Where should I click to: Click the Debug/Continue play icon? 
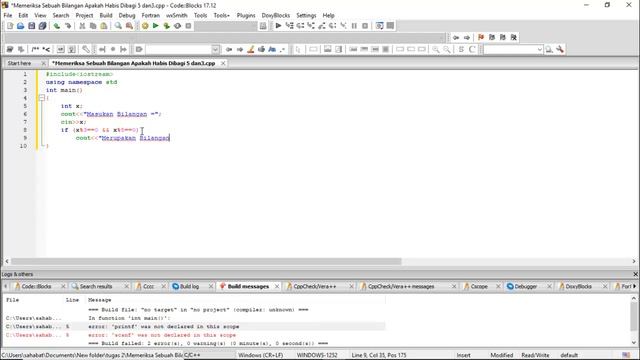(x=278, y=26)
